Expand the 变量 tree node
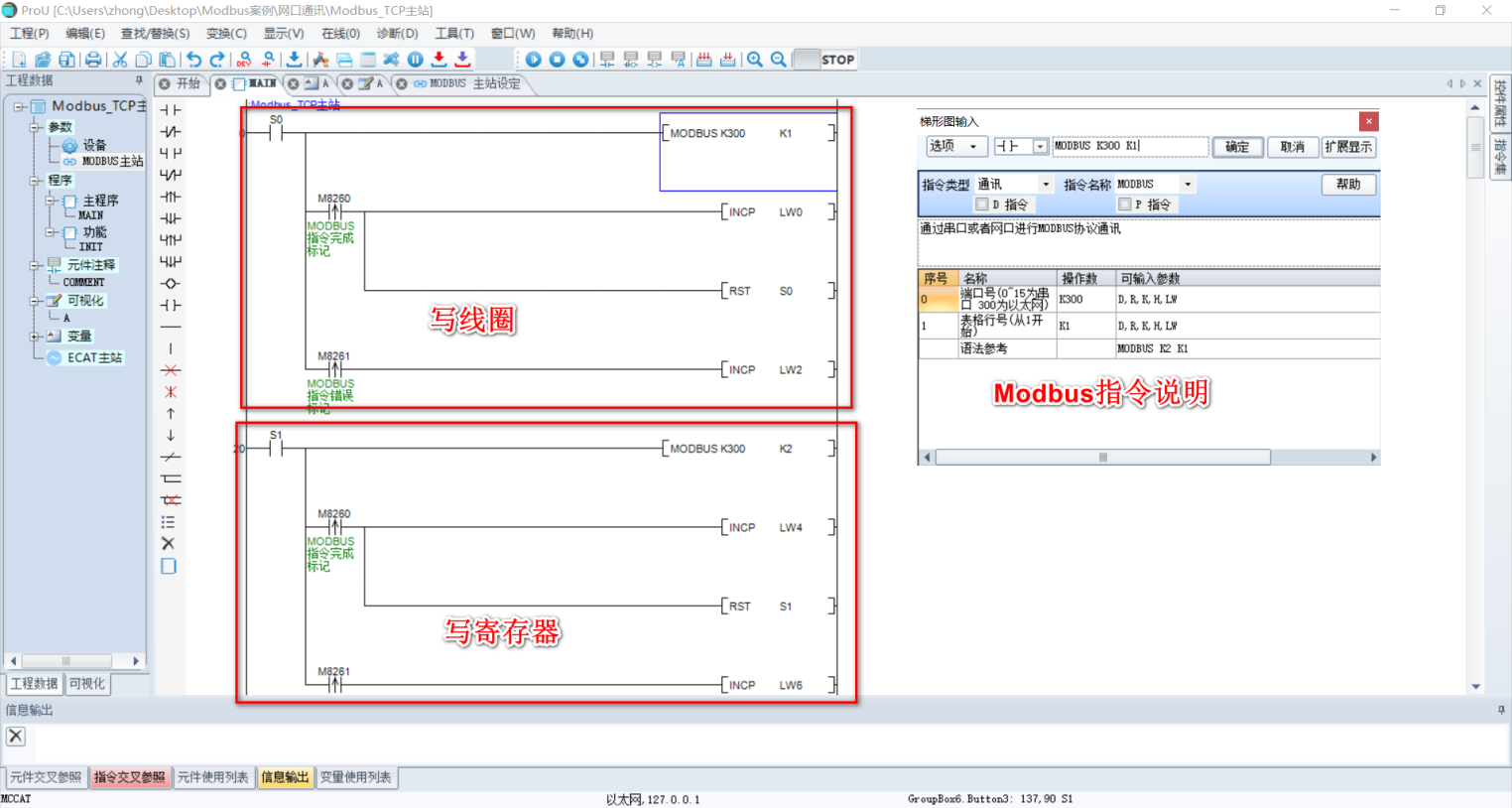Screen dimensions: 1512x808 pyautogui.click(x=35, y=337)
